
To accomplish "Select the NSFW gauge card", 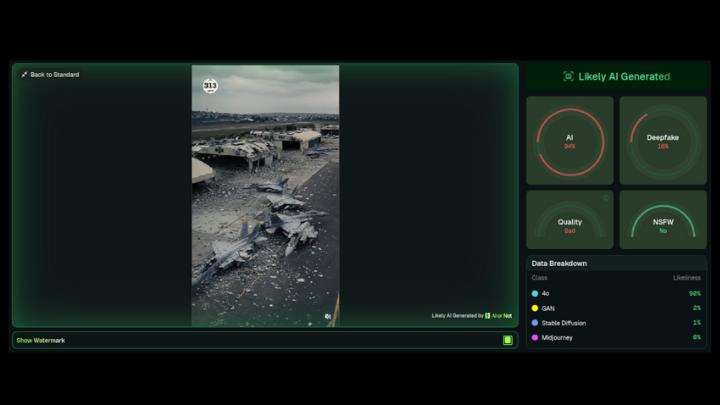I will tap(663, 220).
